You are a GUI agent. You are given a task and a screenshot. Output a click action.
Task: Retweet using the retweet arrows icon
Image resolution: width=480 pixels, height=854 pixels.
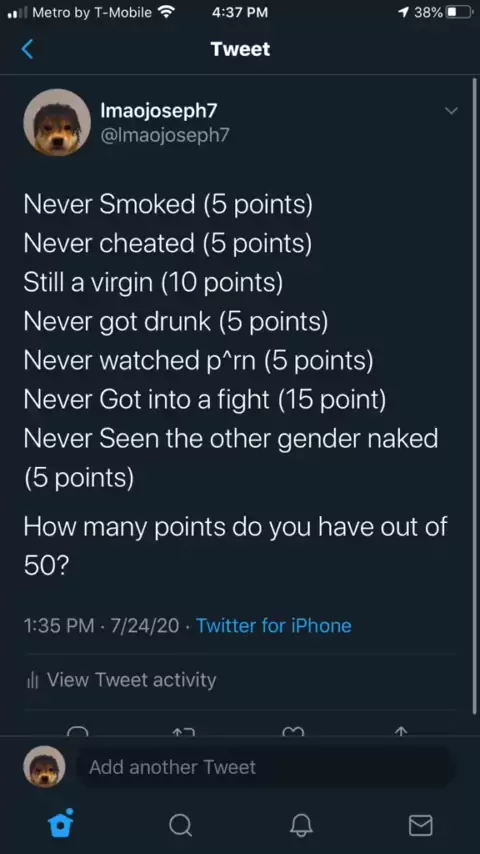pos(184,731)
